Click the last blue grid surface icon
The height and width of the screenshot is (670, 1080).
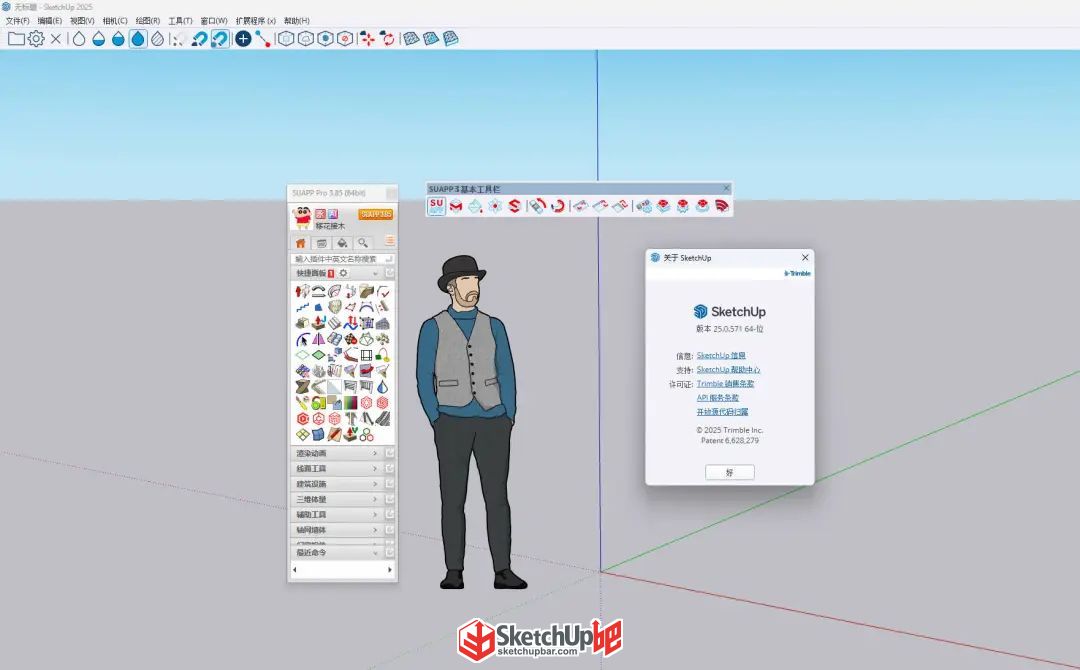click(451, 39)
